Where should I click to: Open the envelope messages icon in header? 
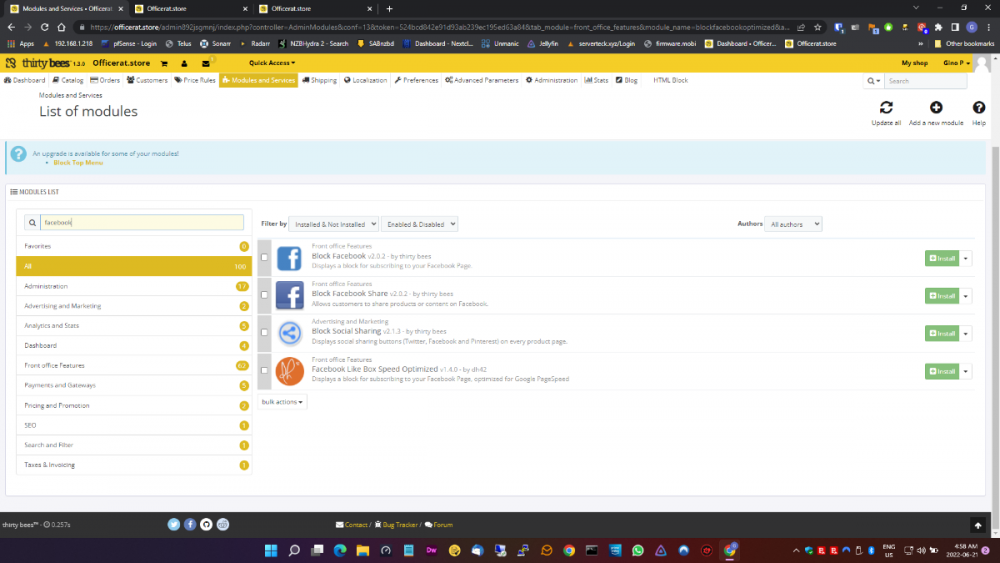(x=206, y=63)
